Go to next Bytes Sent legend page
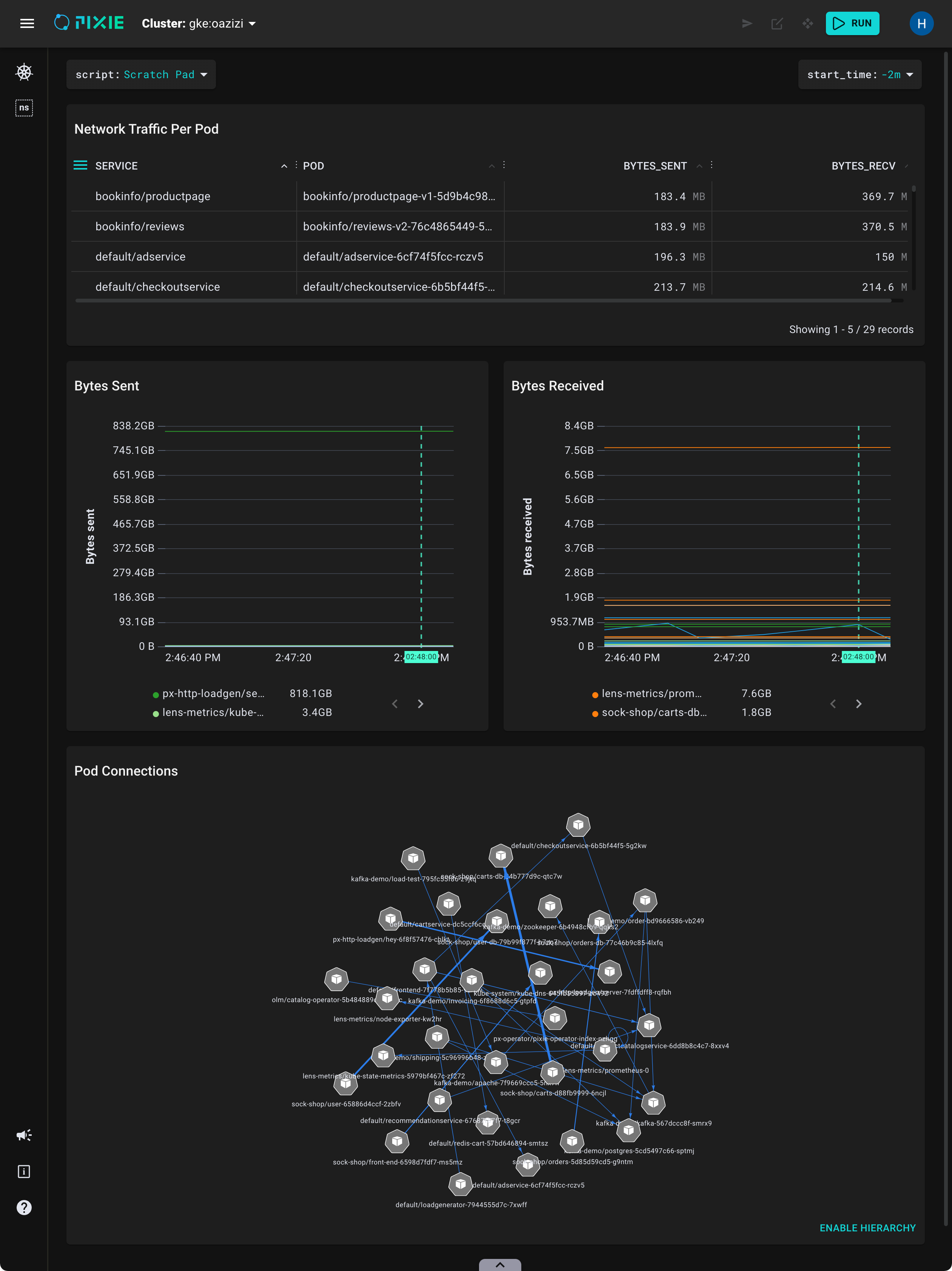Viewport: 952px width, 1271px height. click(421, 704)
